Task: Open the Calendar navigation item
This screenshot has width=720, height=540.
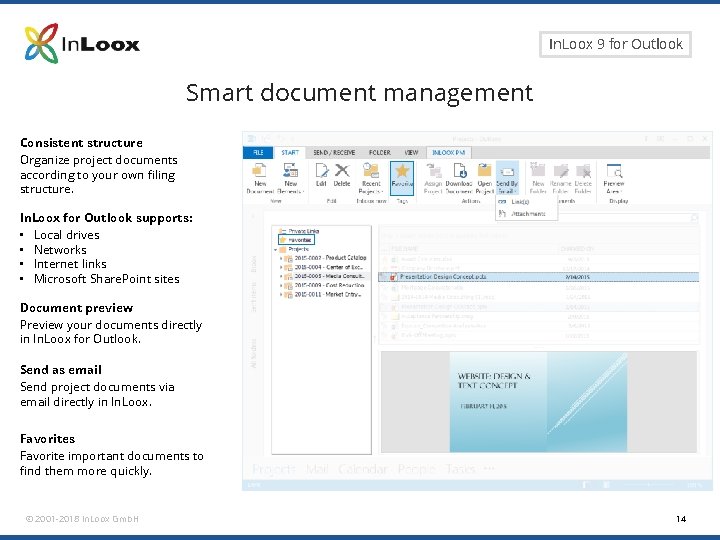Action: [x=363, y=469]
